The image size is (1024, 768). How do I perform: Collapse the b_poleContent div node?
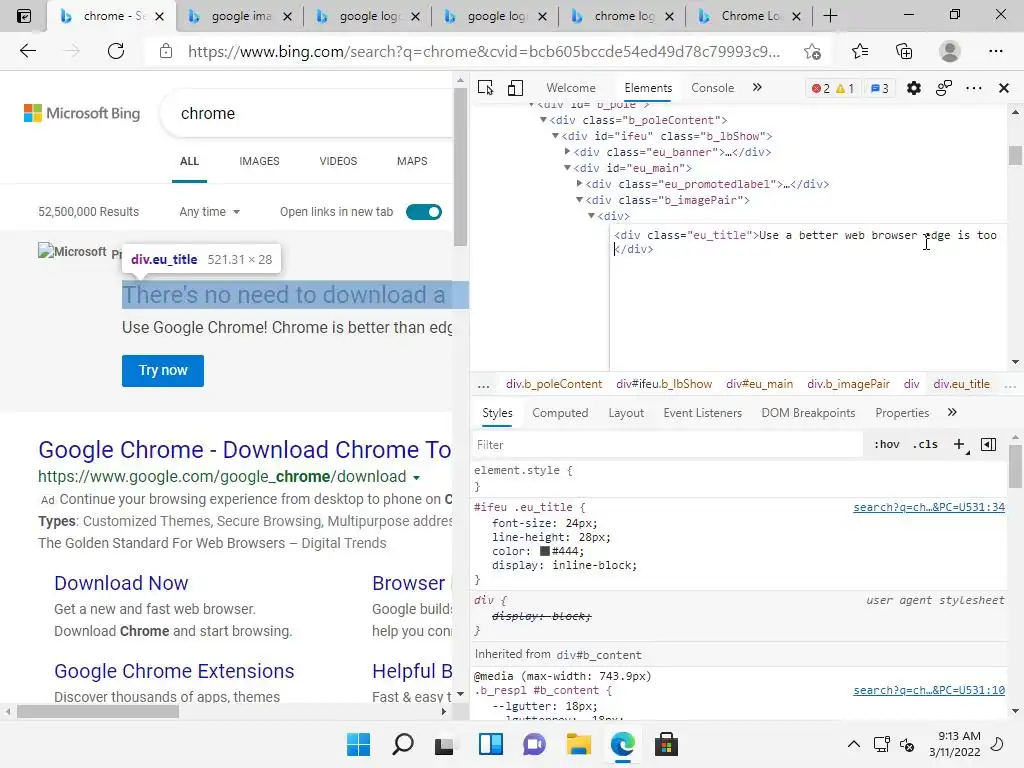[x=543, y=120]
